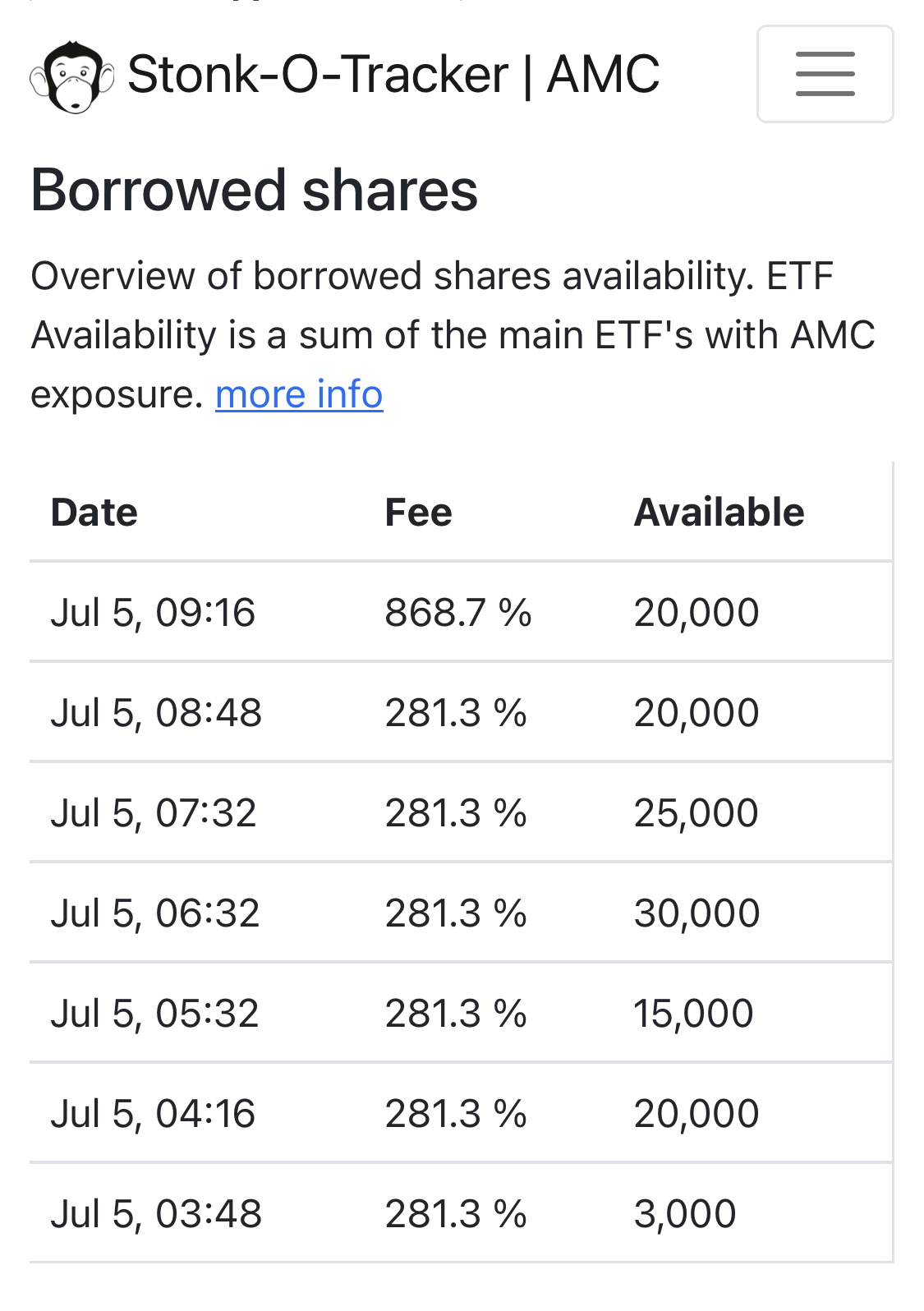Select the Jul 5, 06:32 row date
This screenshot has height=1311, width=924.
click(155, 913)
